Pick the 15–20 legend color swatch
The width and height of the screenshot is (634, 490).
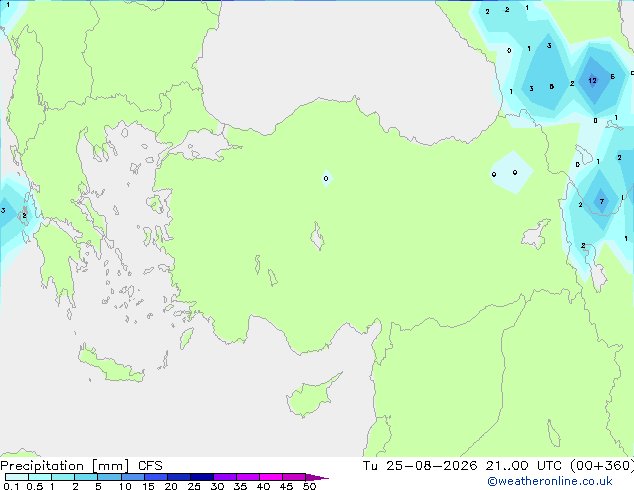coord(156,477)
